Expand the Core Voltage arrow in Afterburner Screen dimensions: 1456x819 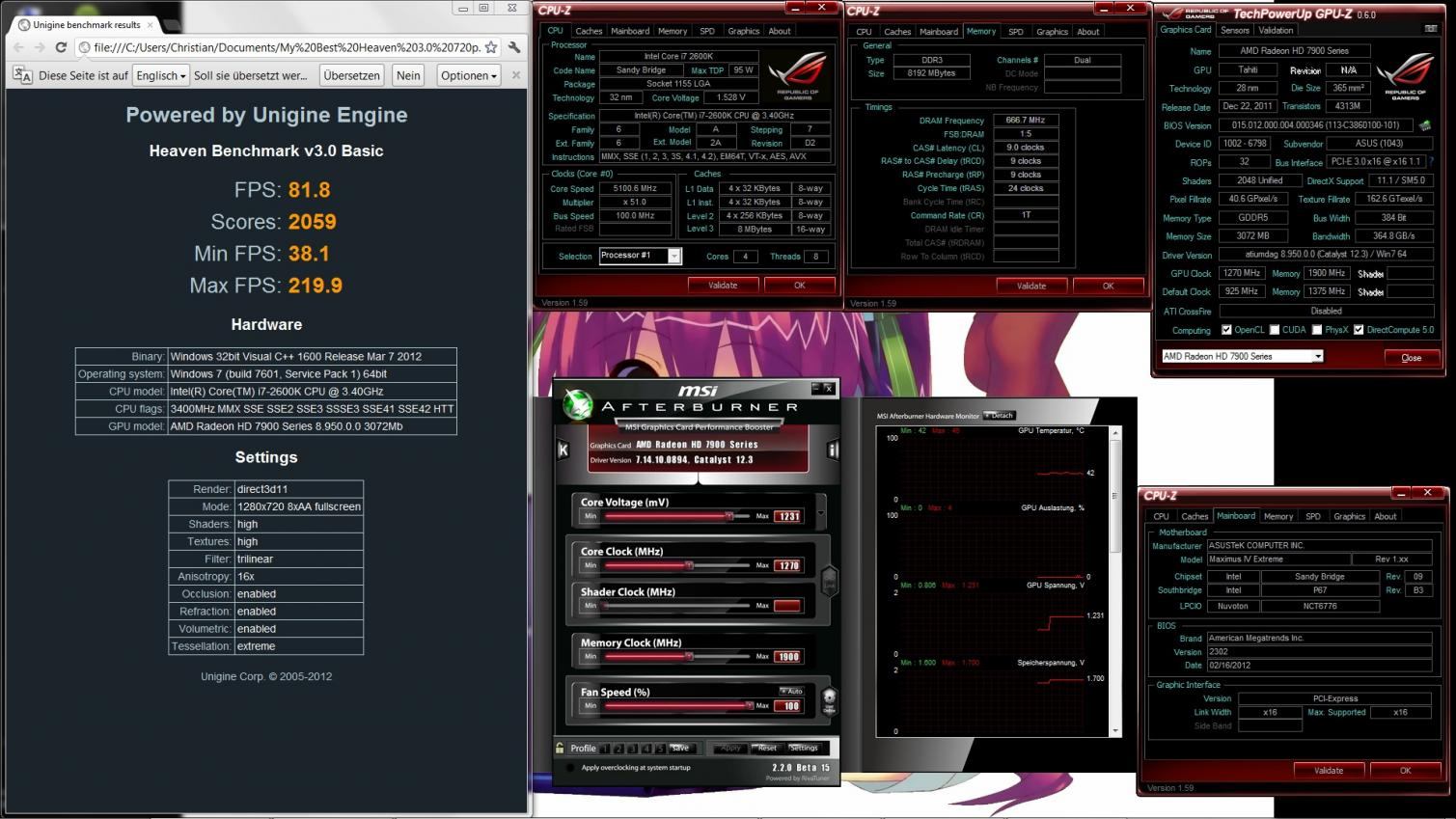(821, 511)
